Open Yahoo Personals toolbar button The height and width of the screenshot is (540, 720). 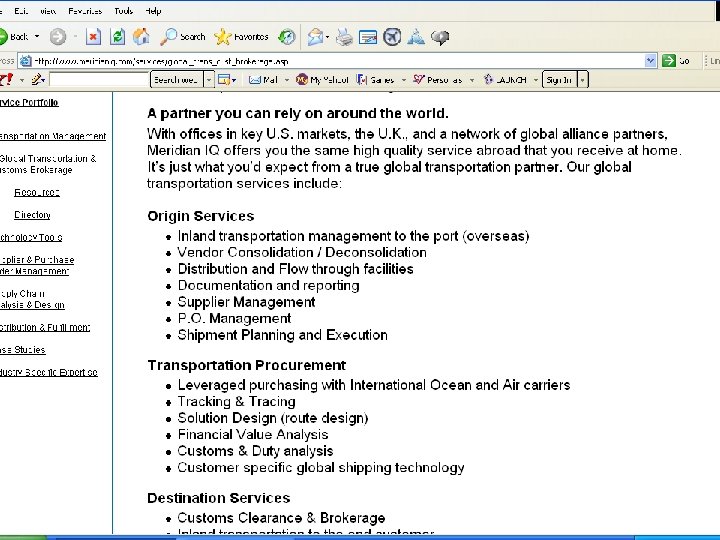click(438, 80)
